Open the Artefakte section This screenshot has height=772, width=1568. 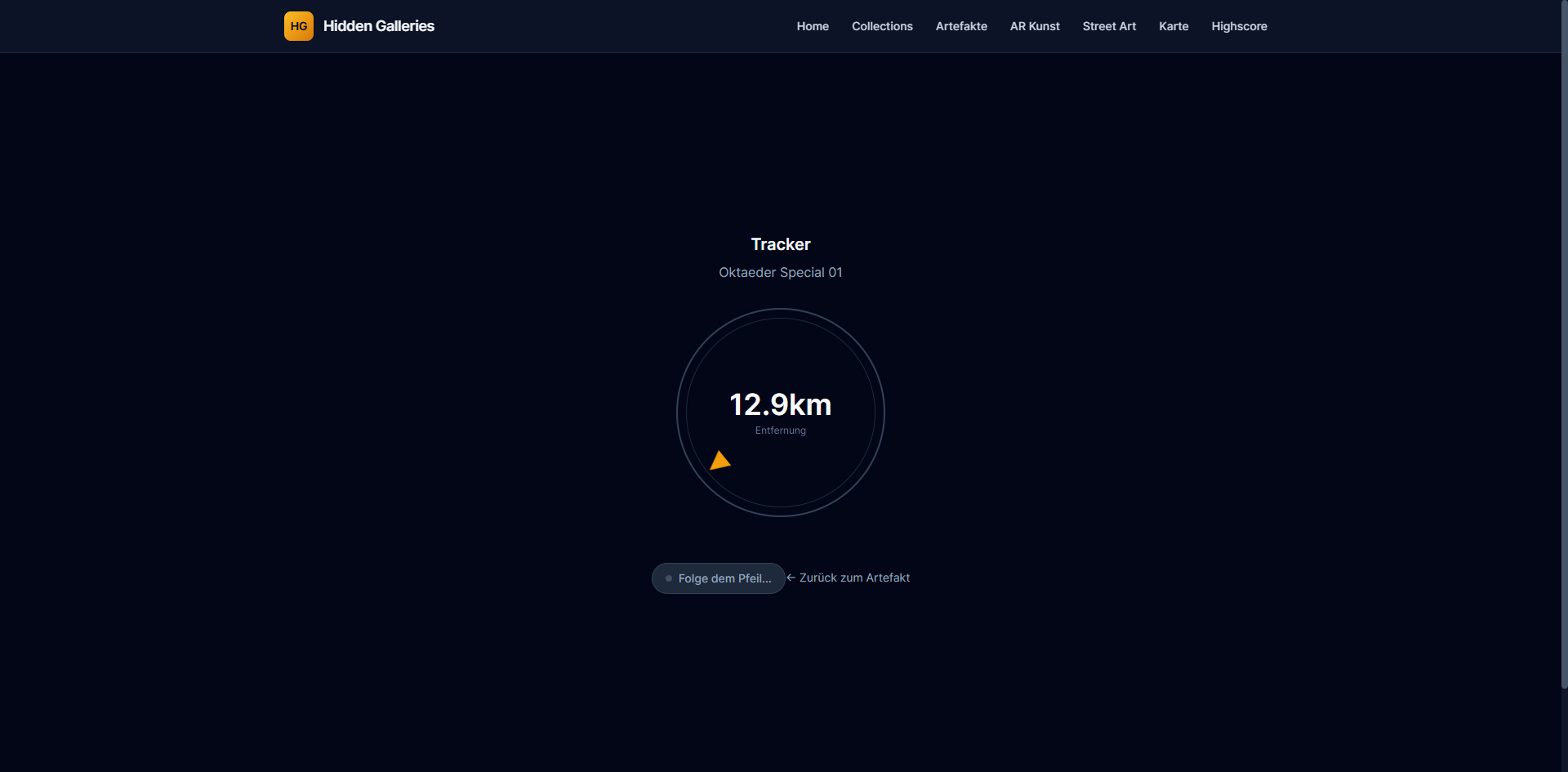[x=961, y=26]
